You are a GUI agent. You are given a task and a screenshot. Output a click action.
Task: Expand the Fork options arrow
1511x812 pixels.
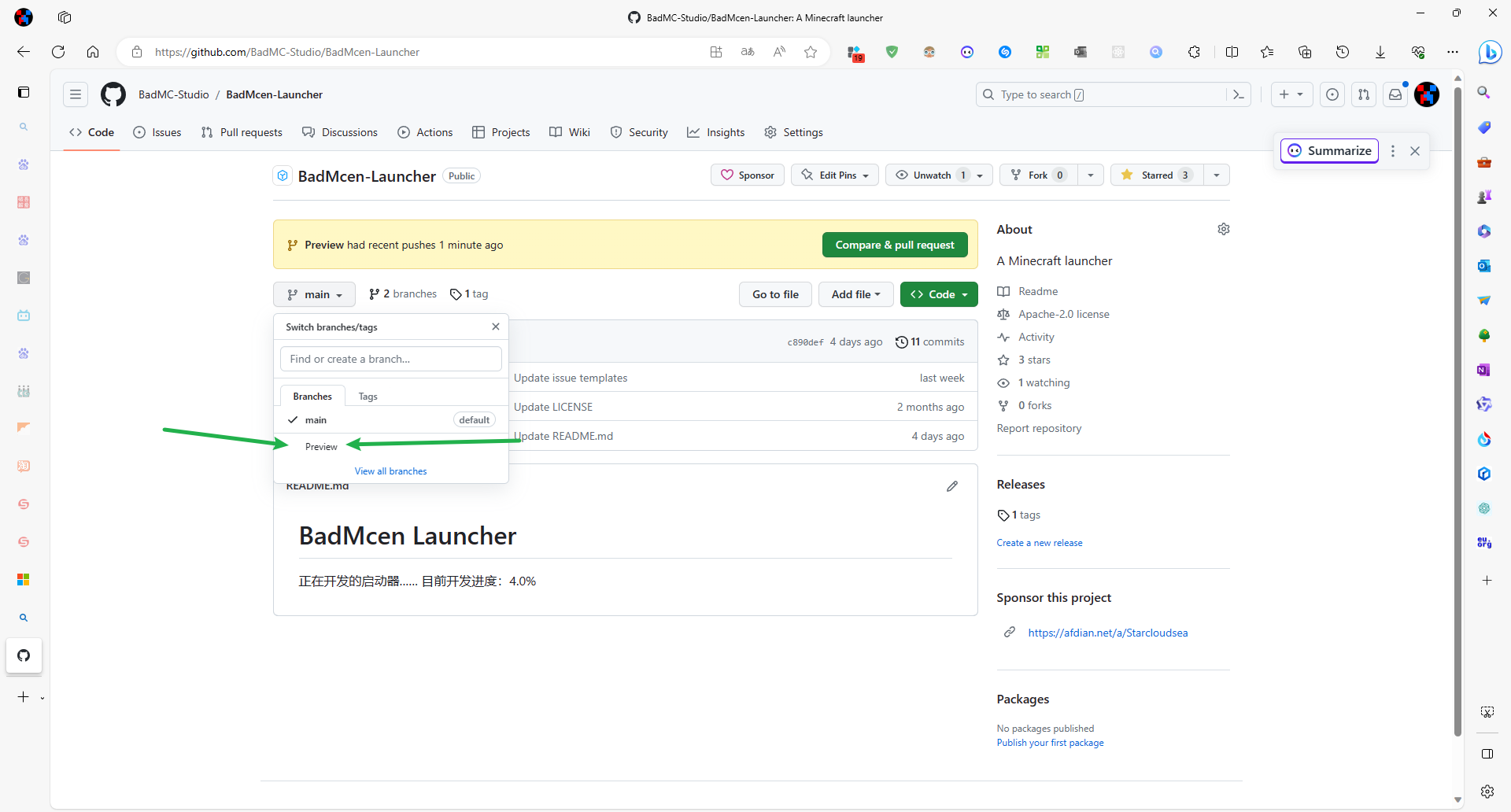pos(1091,175)
